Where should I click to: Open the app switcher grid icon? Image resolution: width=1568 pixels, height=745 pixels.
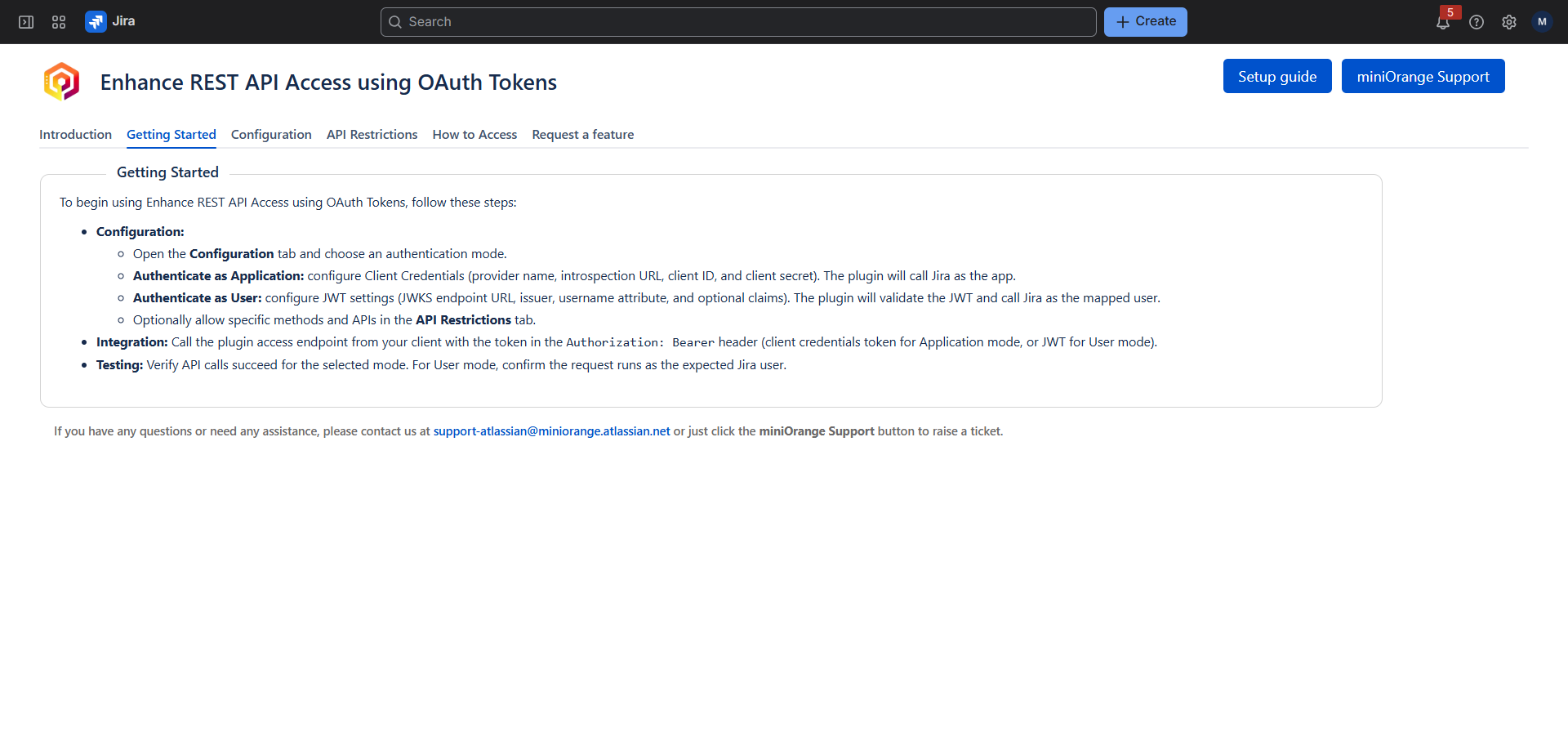tap(59, 22)
